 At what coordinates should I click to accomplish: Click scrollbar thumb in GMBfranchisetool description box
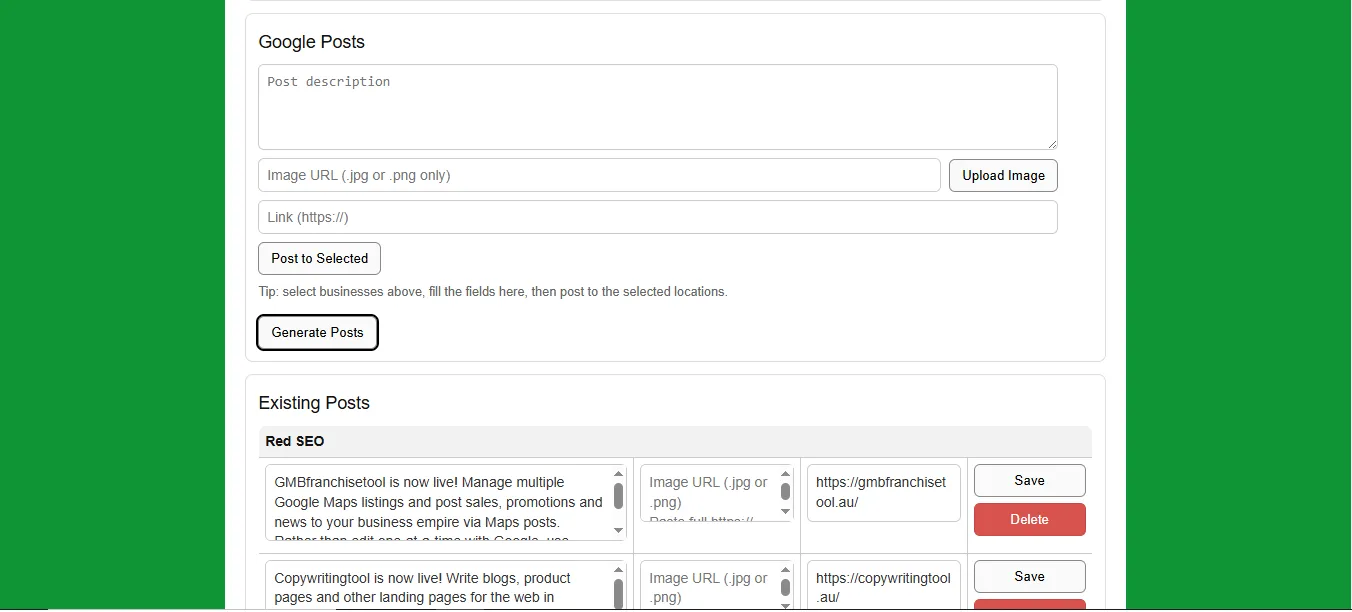[x=618, y=496]
